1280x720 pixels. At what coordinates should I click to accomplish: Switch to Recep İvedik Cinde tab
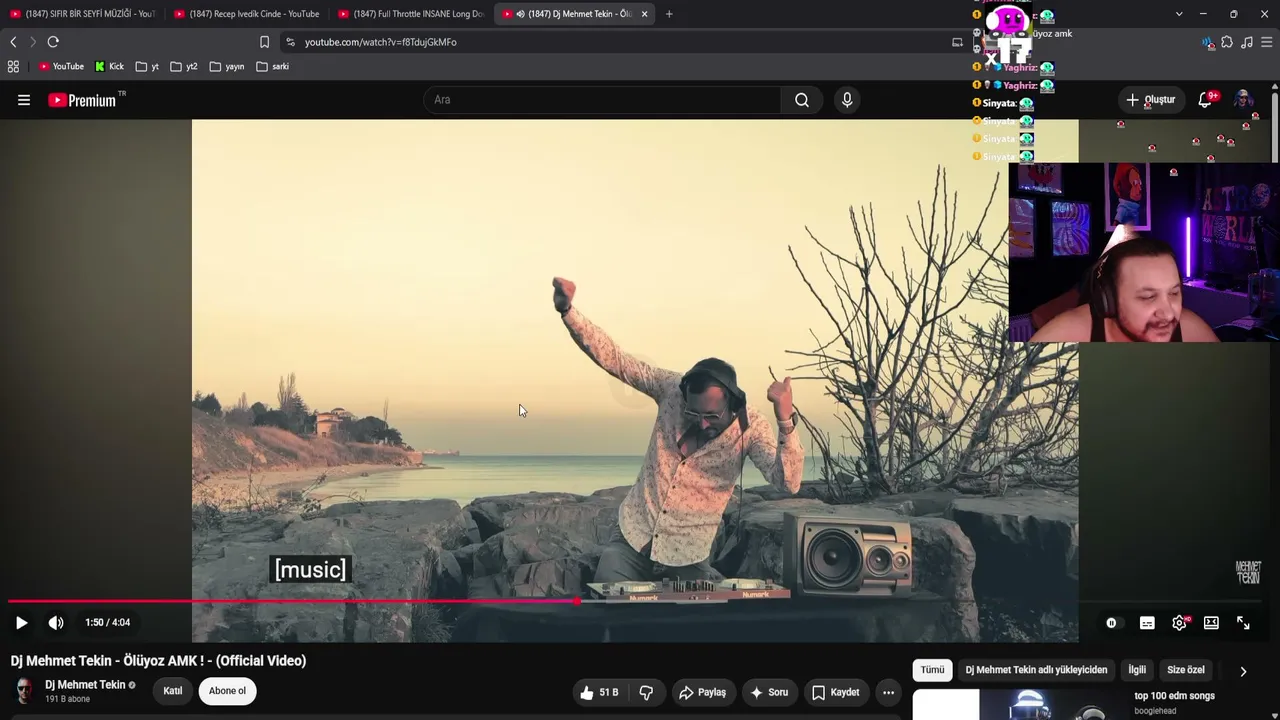click(246, 14)
